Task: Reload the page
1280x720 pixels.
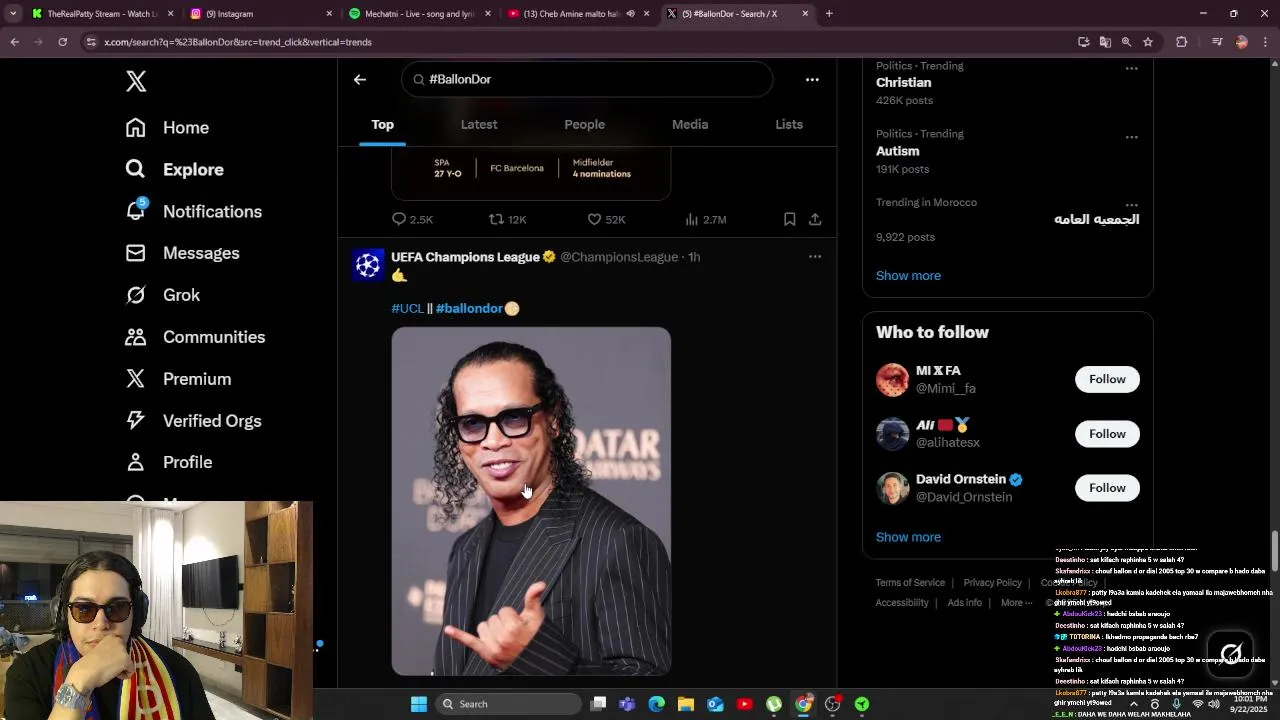Action: (62, 42)
